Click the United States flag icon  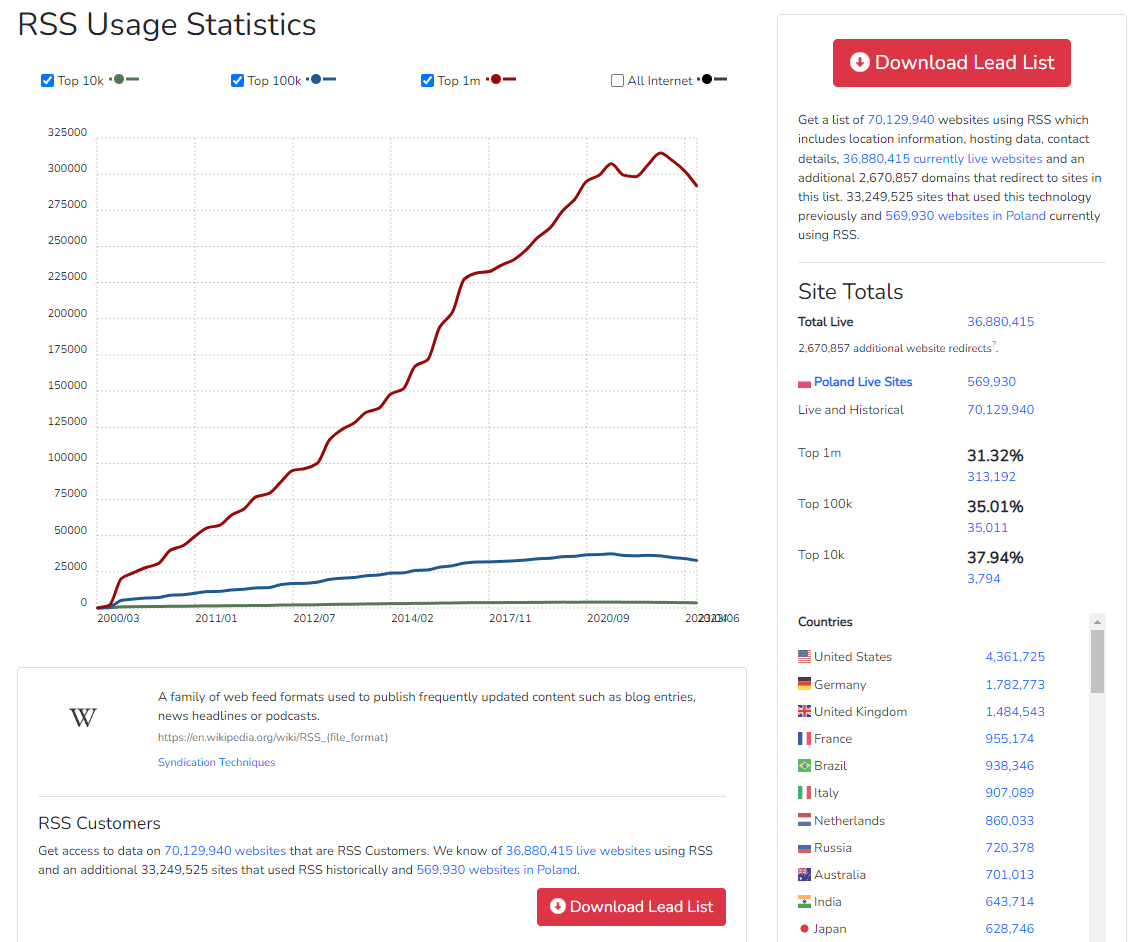pyautogui.click(x=804, y=656)
